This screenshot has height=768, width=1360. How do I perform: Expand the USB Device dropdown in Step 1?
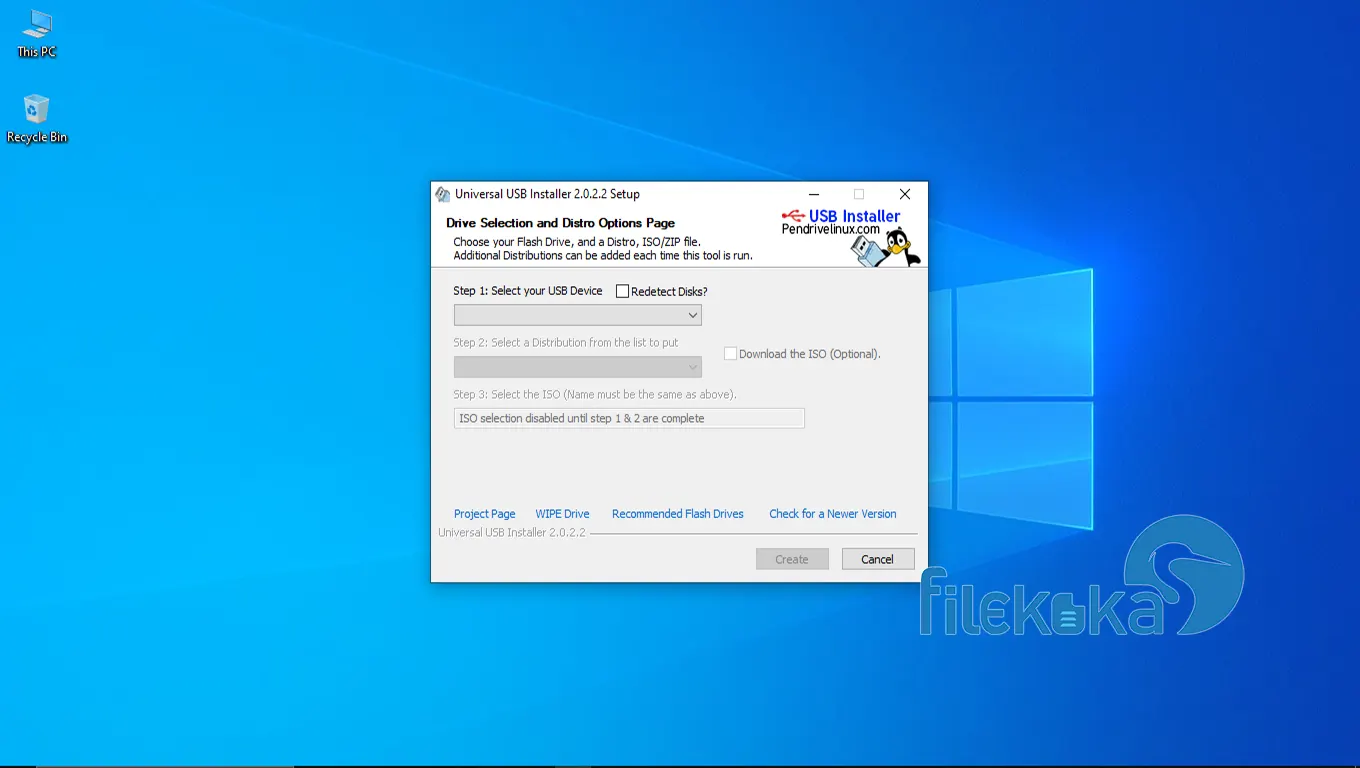coord(578,315)
